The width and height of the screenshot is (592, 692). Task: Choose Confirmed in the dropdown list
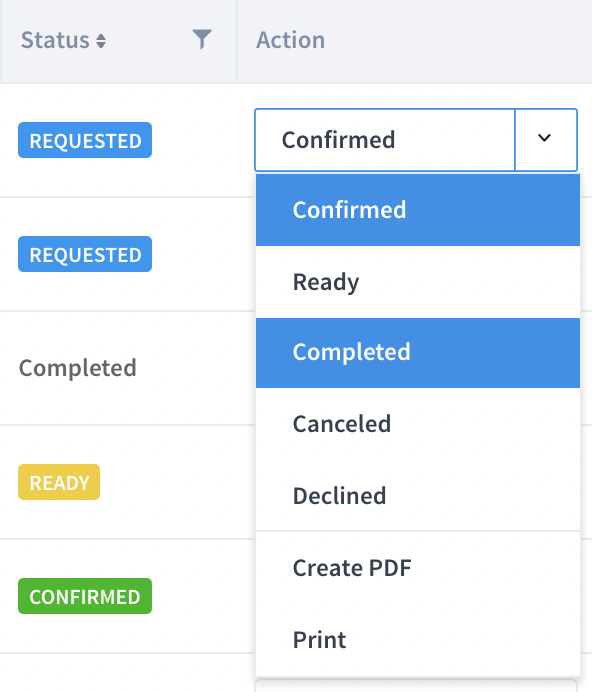click(x=418, y=210)
